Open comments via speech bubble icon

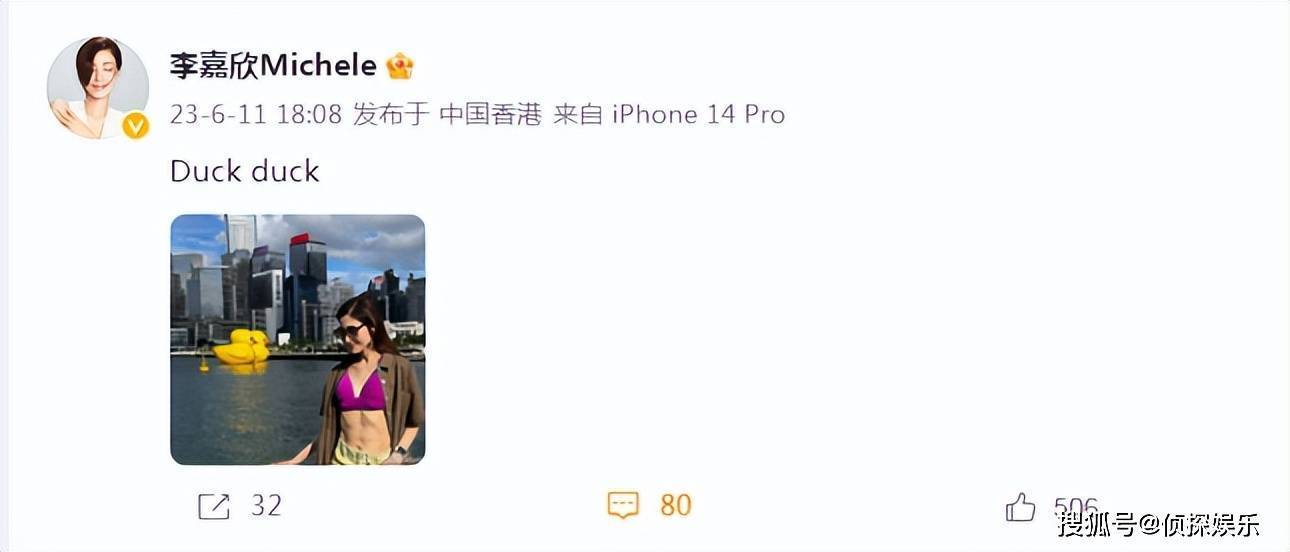623,506
